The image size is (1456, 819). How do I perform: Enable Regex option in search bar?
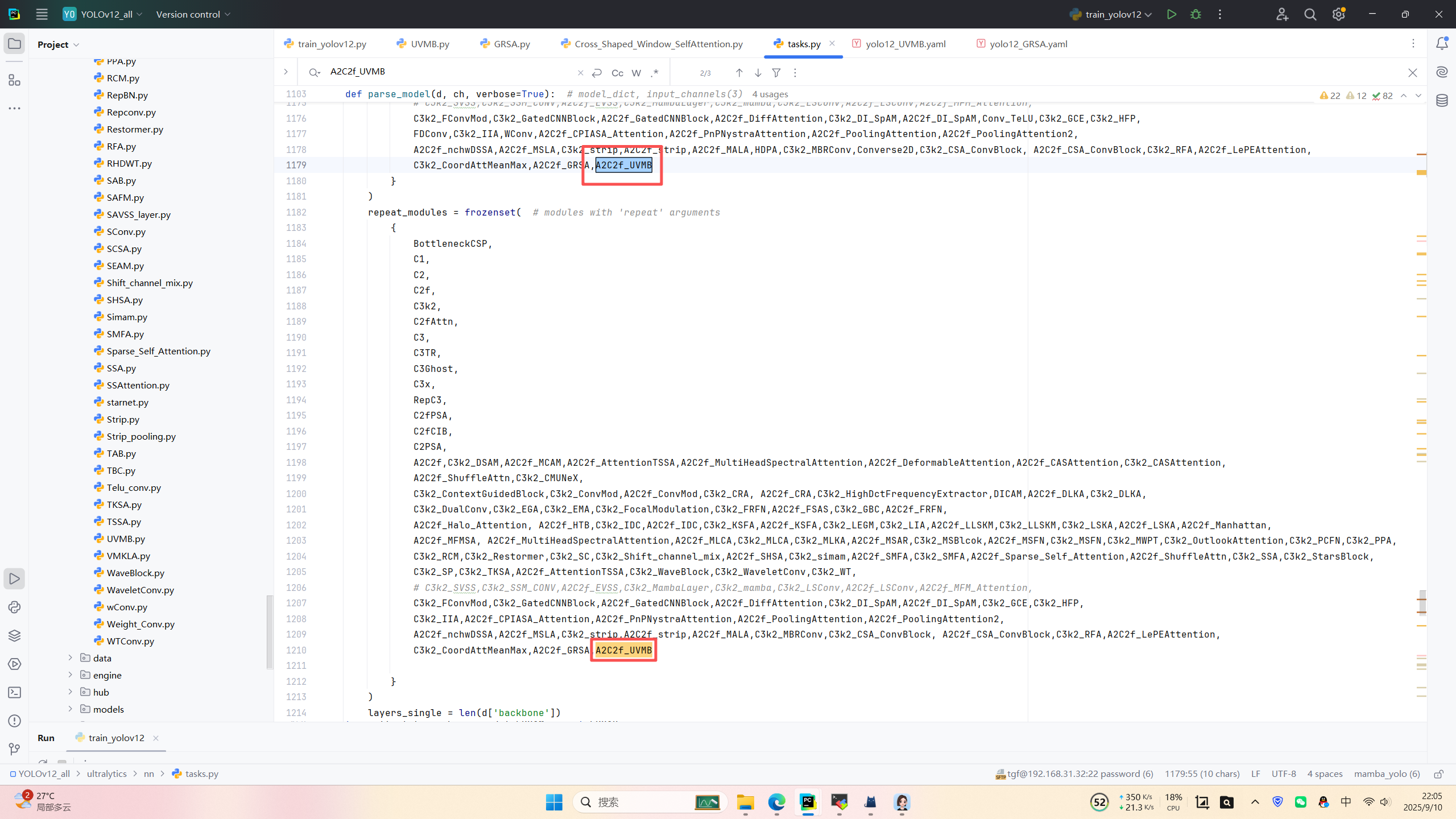655,73
